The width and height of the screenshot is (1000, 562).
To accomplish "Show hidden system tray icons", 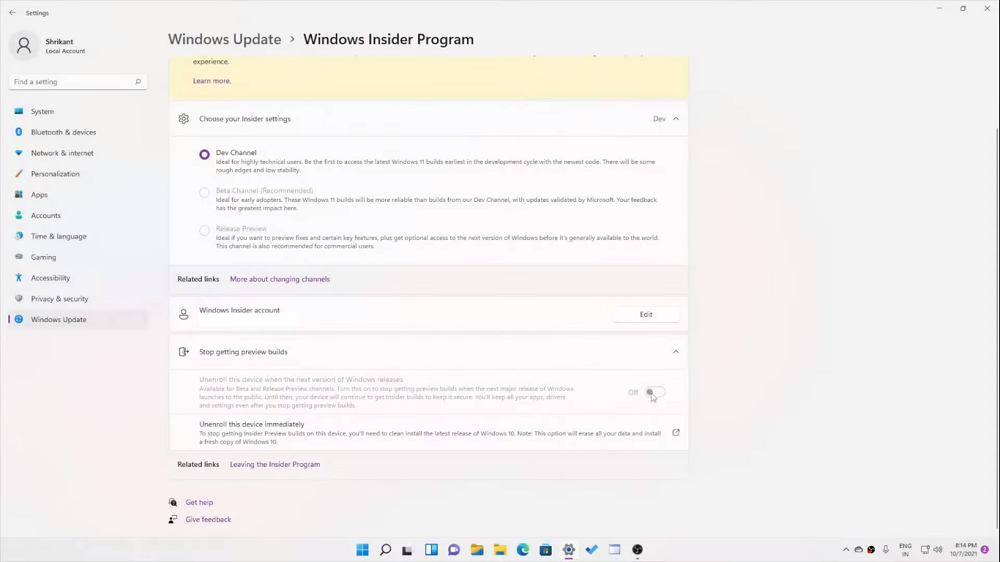I will click(846, 550).
